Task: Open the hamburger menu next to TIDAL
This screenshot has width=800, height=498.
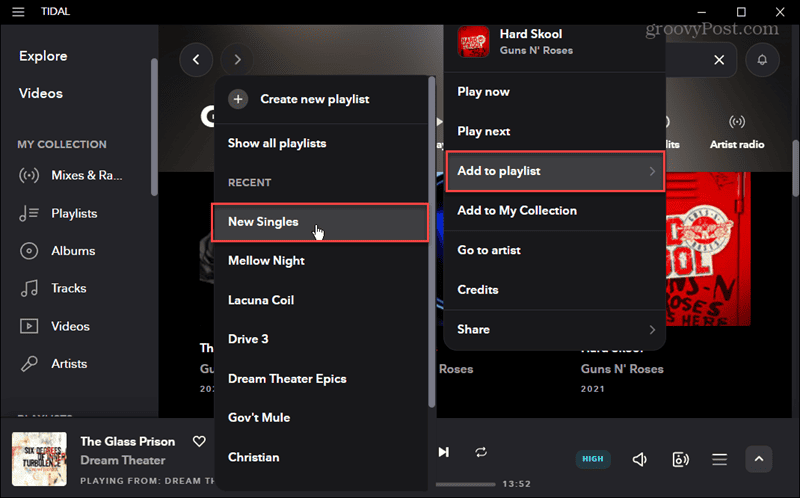Action: point(18,12)
